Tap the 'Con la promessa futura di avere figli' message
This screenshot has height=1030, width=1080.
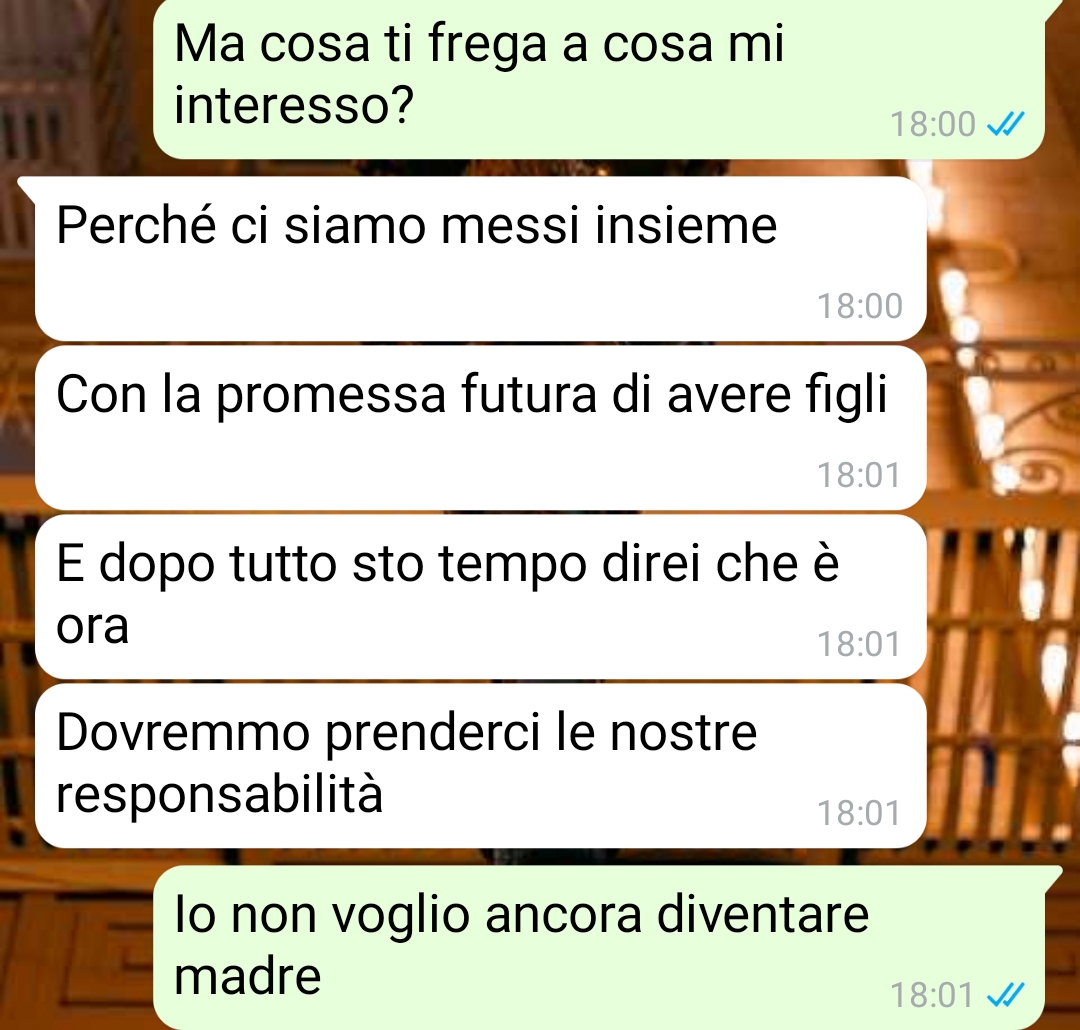480,429
